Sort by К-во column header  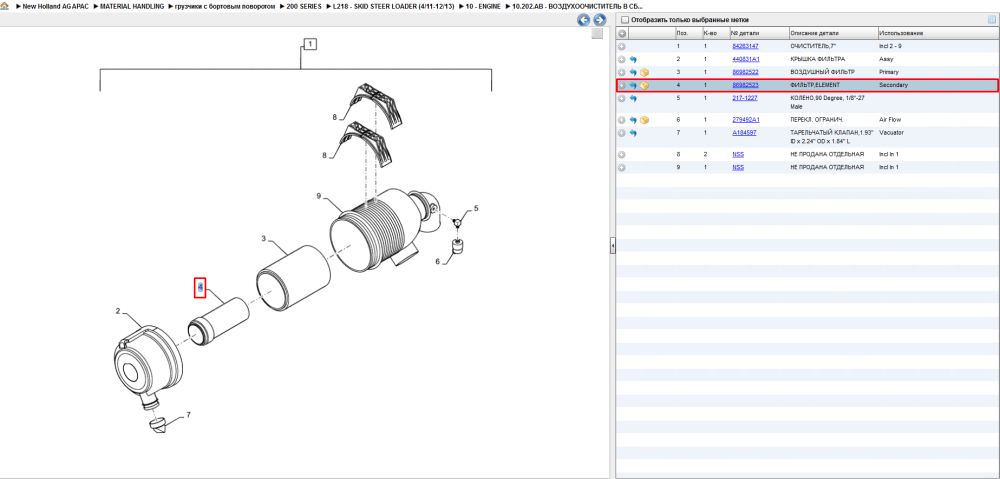click(710, 33)
